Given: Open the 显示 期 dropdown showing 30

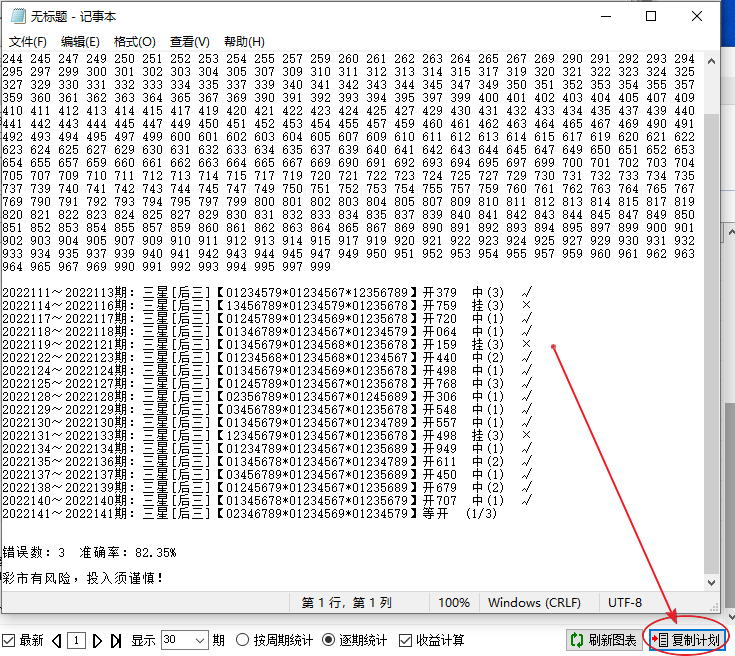Looking at the screenshot, I should (x=184, y=640).
